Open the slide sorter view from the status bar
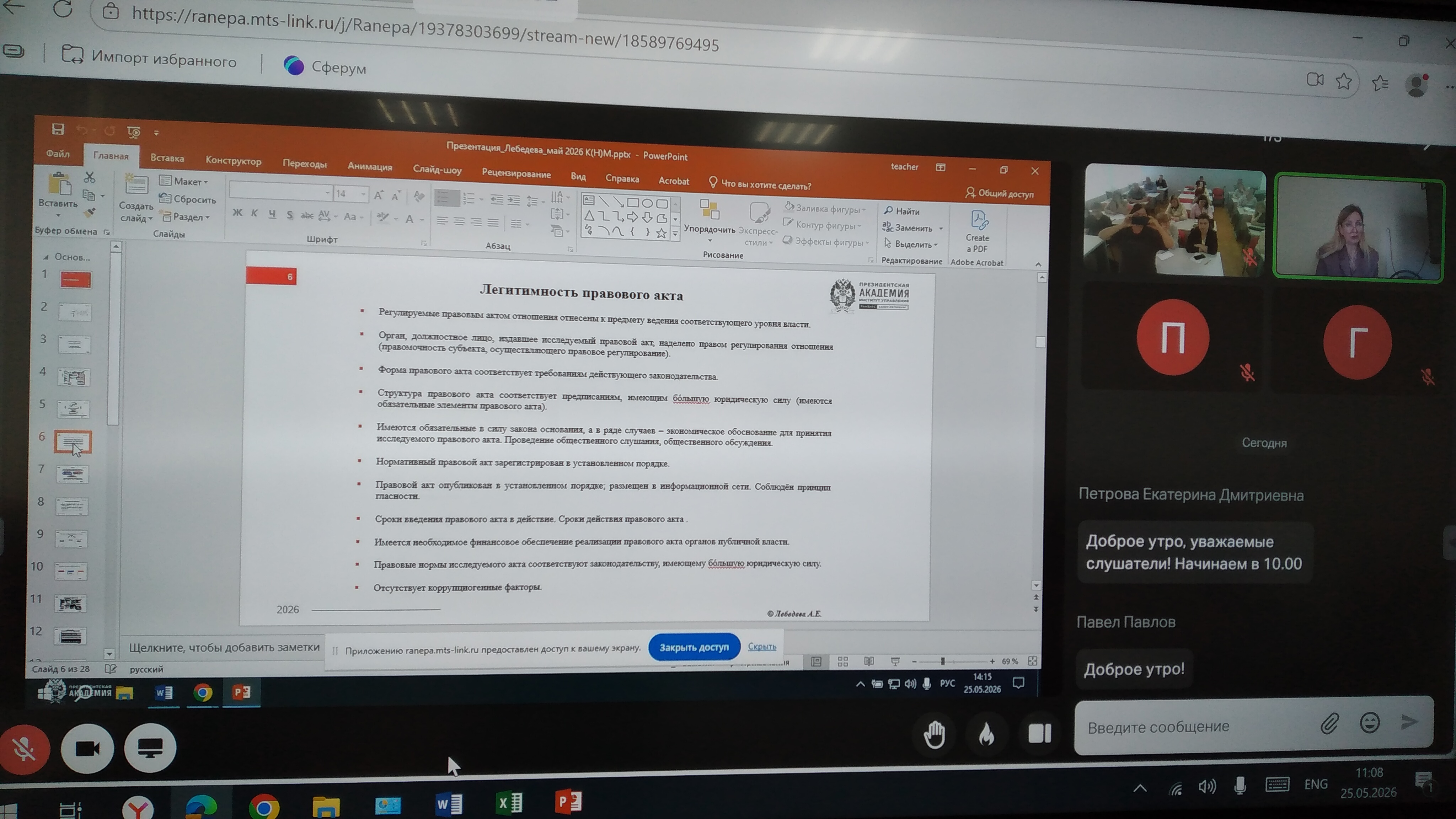1456x819 pixels. pyautogui.click(x=843, y=661)
